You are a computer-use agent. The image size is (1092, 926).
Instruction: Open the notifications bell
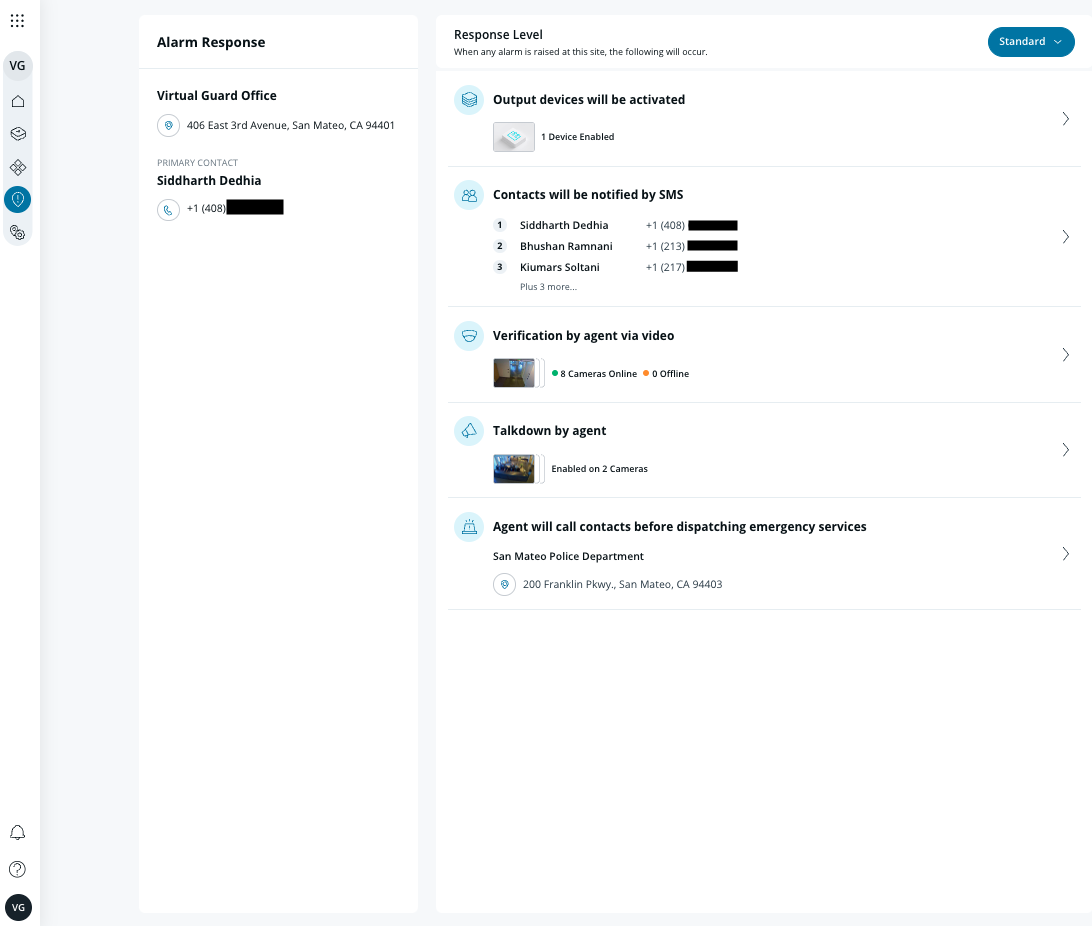(17, 833)
